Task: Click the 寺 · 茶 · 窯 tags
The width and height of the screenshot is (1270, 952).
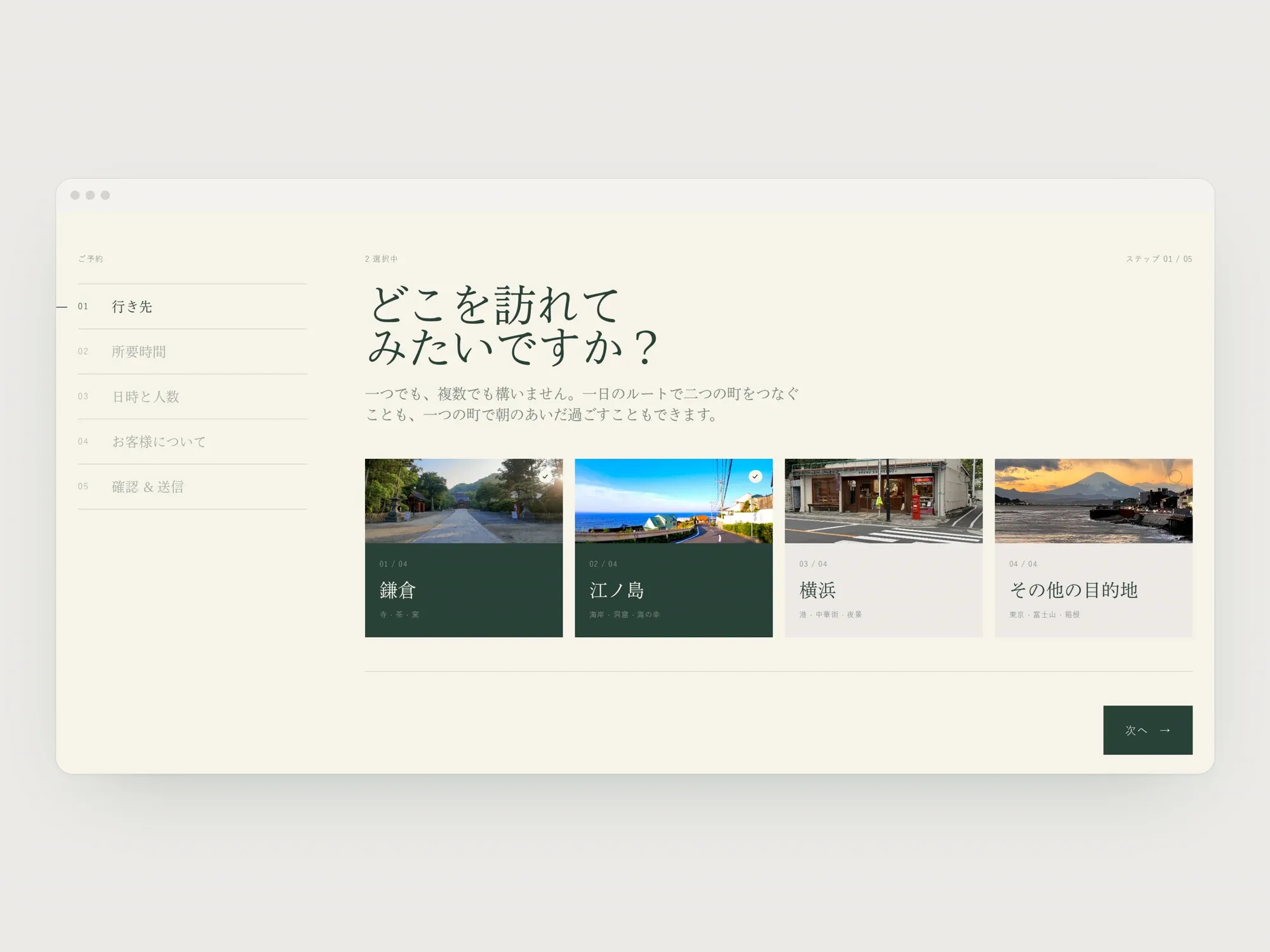Action: pyautogui.click(x=399, y=614)
